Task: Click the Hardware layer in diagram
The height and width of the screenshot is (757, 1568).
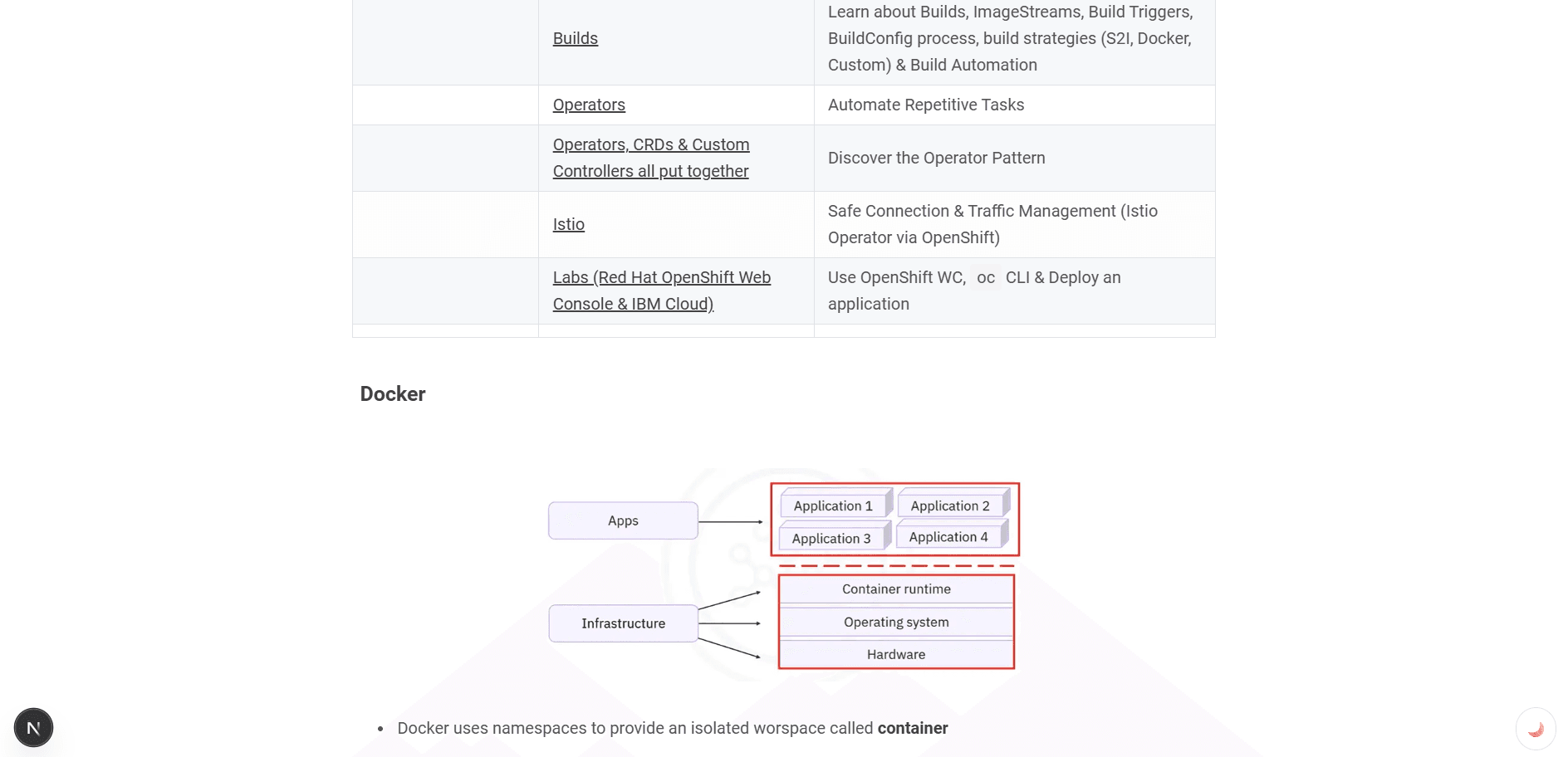Action: [896, 654]
